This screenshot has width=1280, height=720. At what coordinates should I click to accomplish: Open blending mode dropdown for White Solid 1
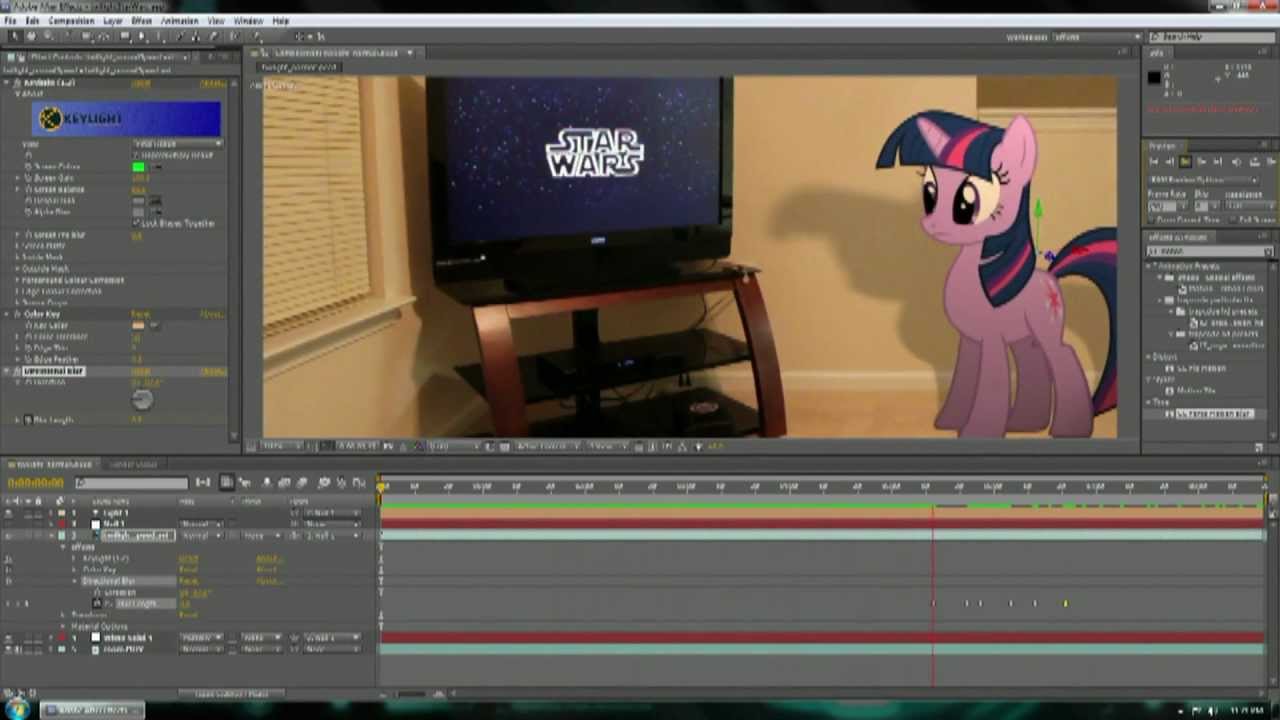tap(202, 638)
